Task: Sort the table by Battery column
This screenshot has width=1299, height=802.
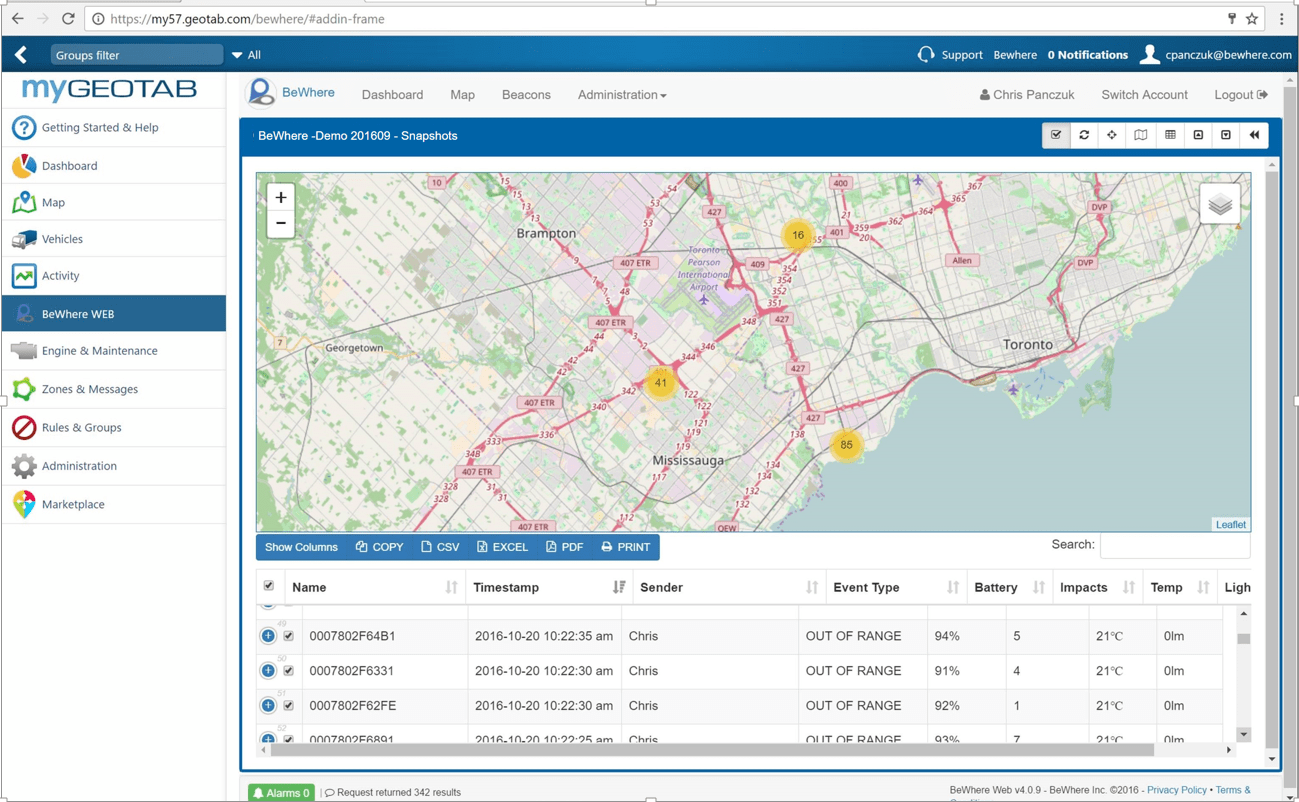Action: pyautogui.click(x=1009, y=588)
